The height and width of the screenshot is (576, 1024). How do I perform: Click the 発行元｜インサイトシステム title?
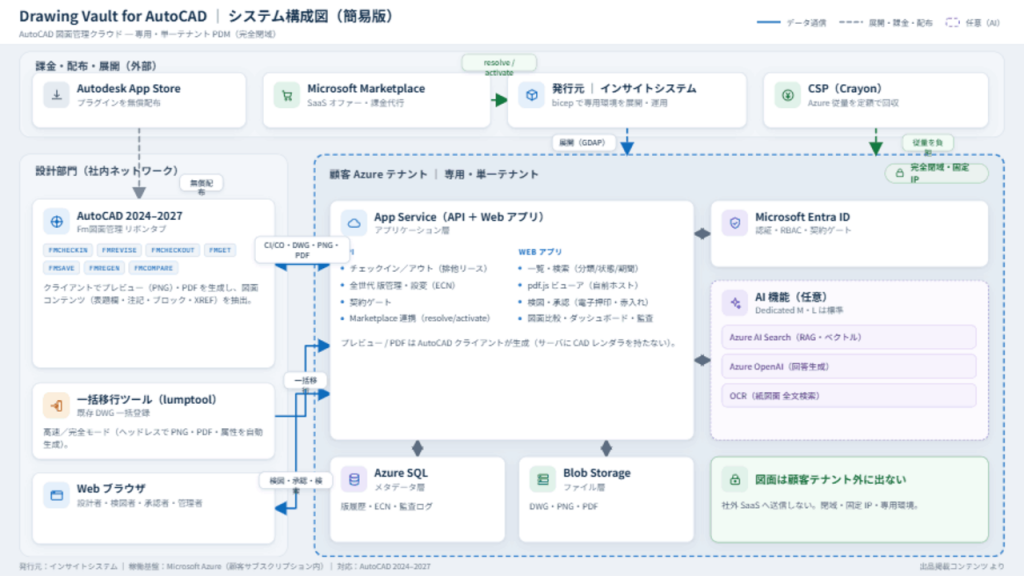coord(624,89)
